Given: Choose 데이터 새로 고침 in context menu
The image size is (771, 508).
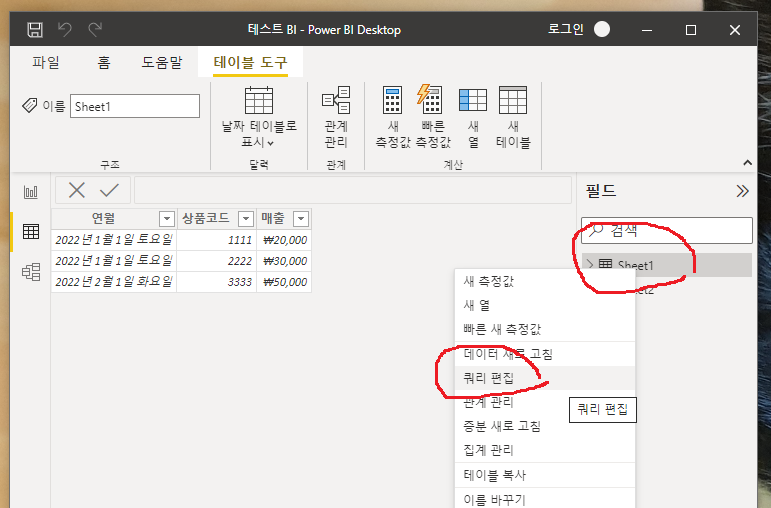Looking at the screenshot, I should (545, 354).
